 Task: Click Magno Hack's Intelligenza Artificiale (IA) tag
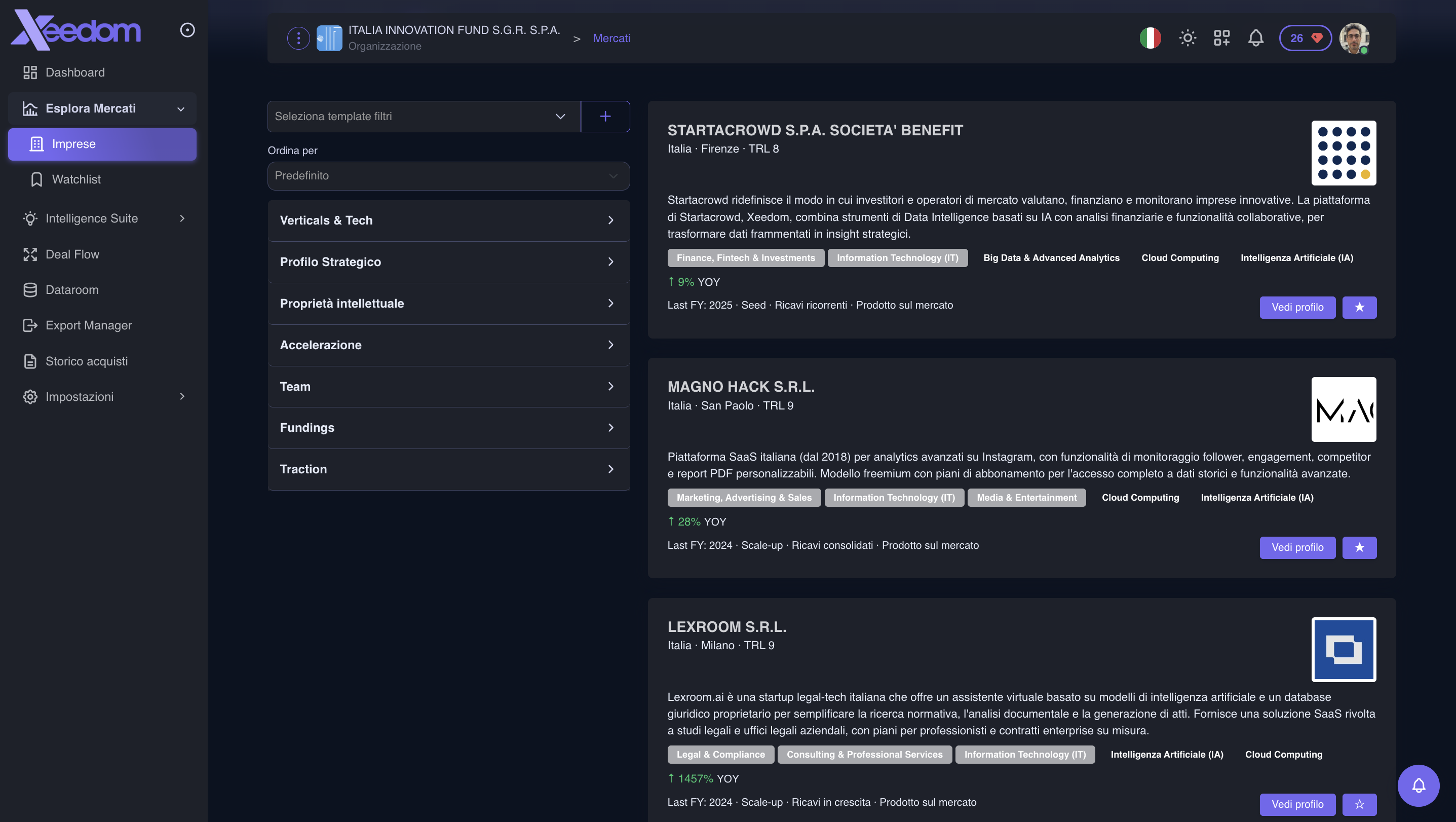click(x=1257, y=498)
